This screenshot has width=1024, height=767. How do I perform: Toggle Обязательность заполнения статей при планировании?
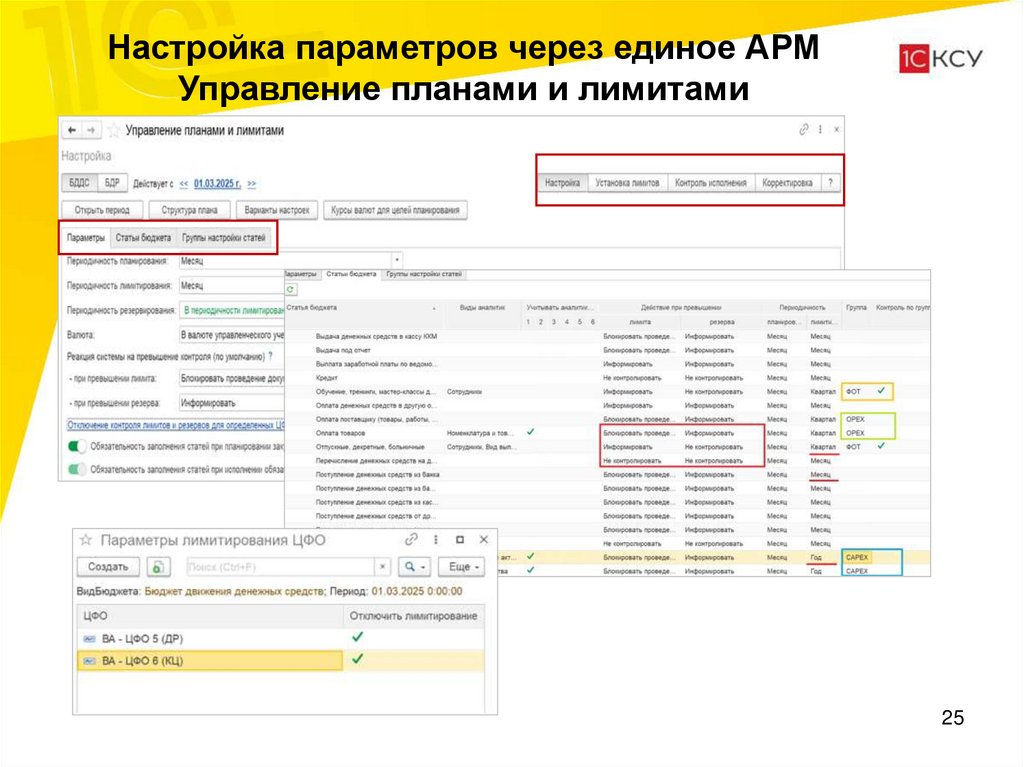pos(77,447)
